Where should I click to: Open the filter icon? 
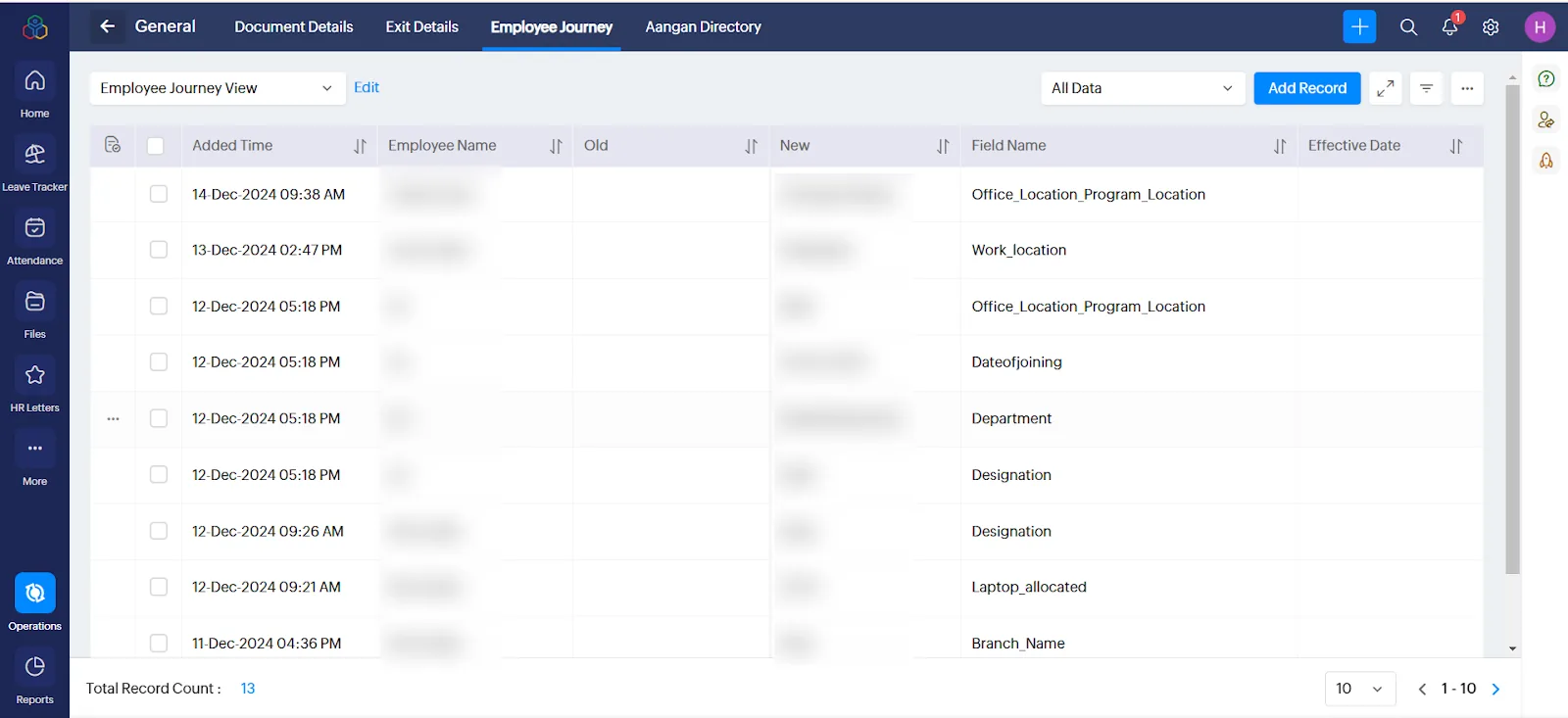click(x=1426, y=88)
